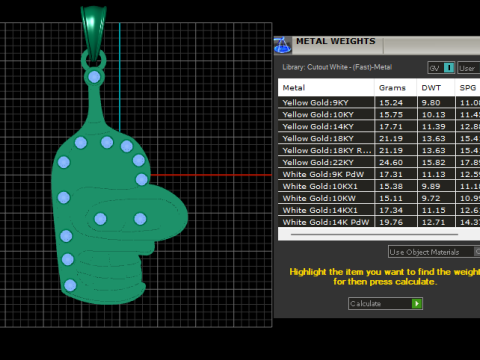Click the 9.80 DWT value
This screenshot has width=480, height=360.
431,102
